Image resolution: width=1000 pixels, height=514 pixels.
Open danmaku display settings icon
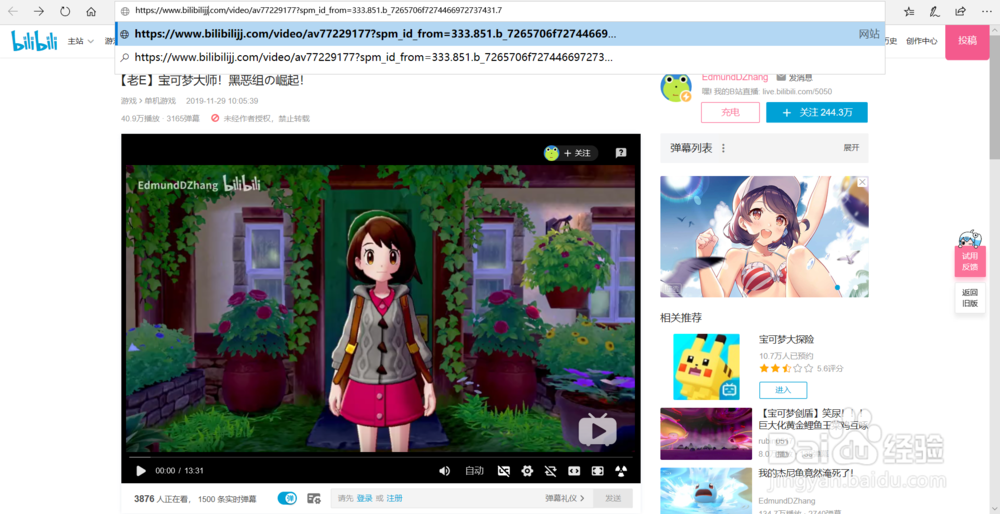coord(313,498)
